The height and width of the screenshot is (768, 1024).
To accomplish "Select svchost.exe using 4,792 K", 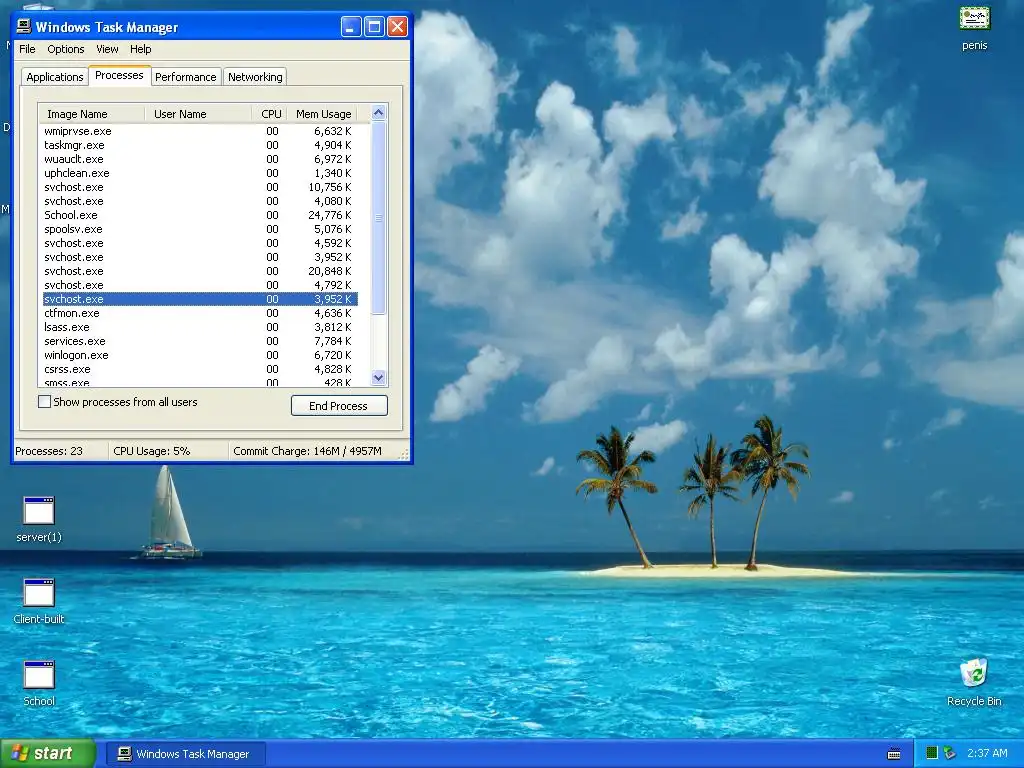I will 199,285.
